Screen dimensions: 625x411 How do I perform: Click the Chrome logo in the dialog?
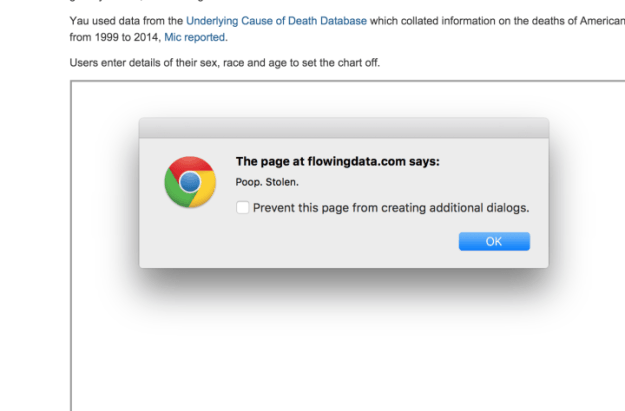[x=189, y=182]
